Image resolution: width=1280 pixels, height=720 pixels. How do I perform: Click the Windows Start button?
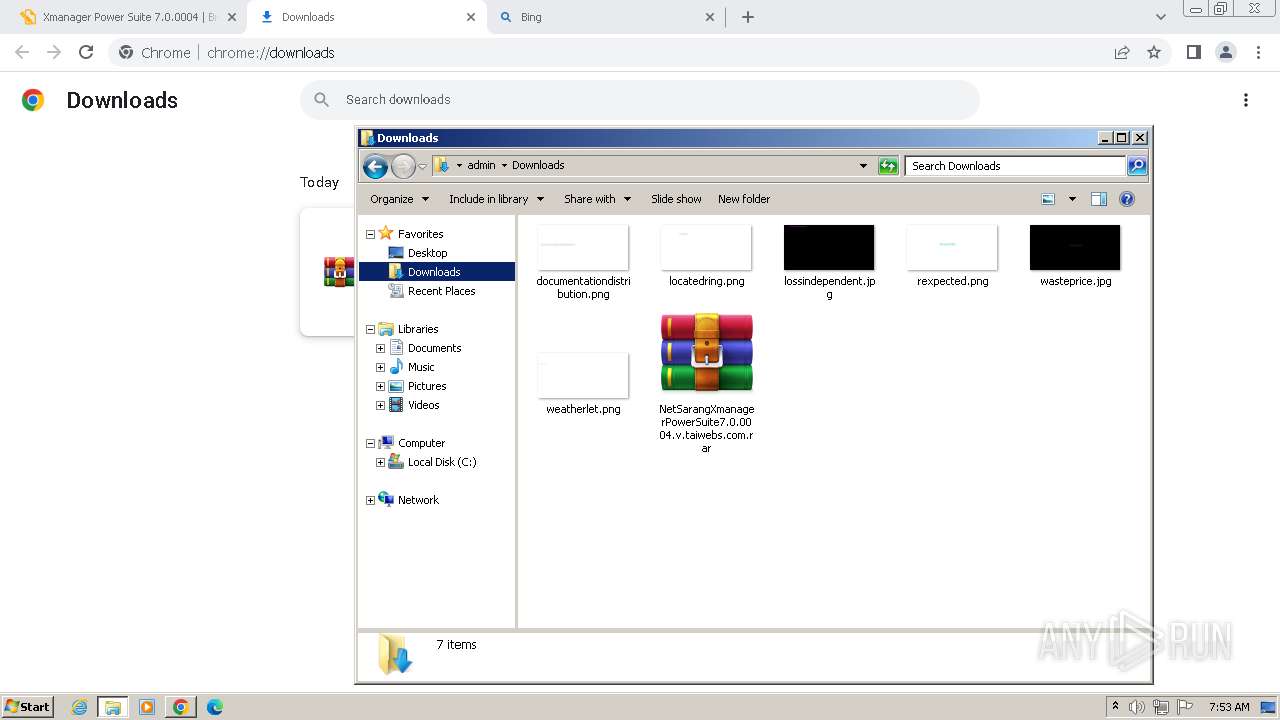pyautogui.click(x=28, y=707)
